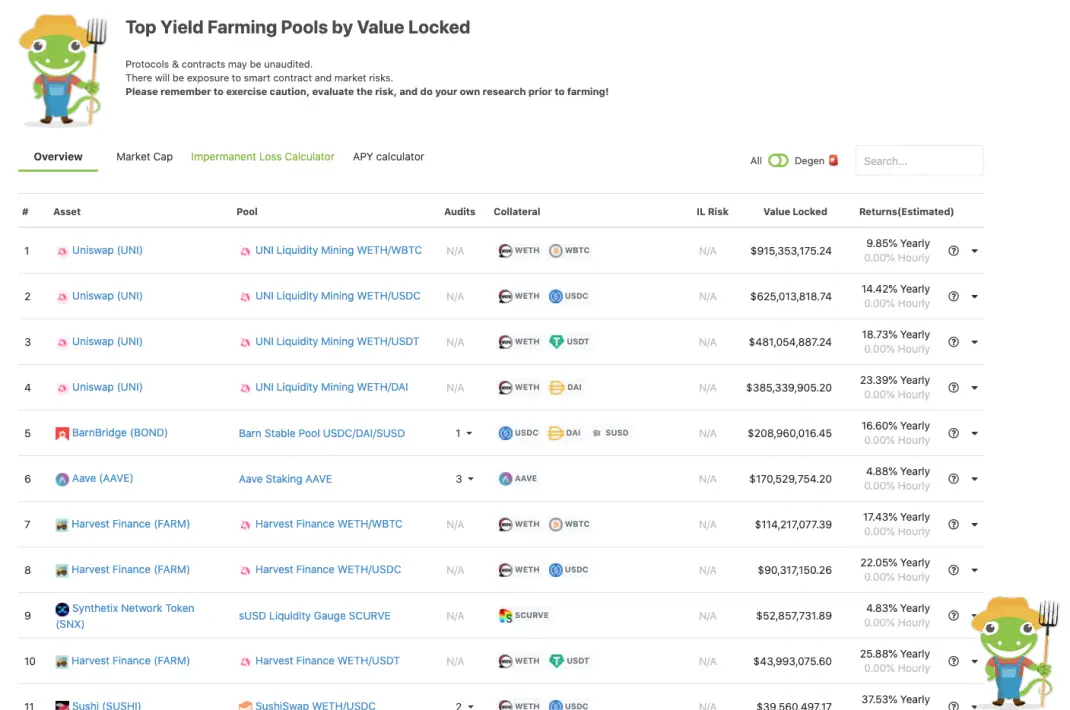
Task: Click the USDC collateral icon in row 2
Action: [555, 296]
